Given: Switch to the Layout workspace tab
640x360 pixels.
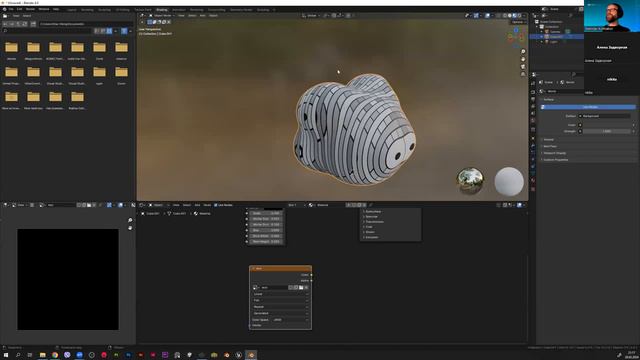Looking at the screenshot, I should point(72,9).
